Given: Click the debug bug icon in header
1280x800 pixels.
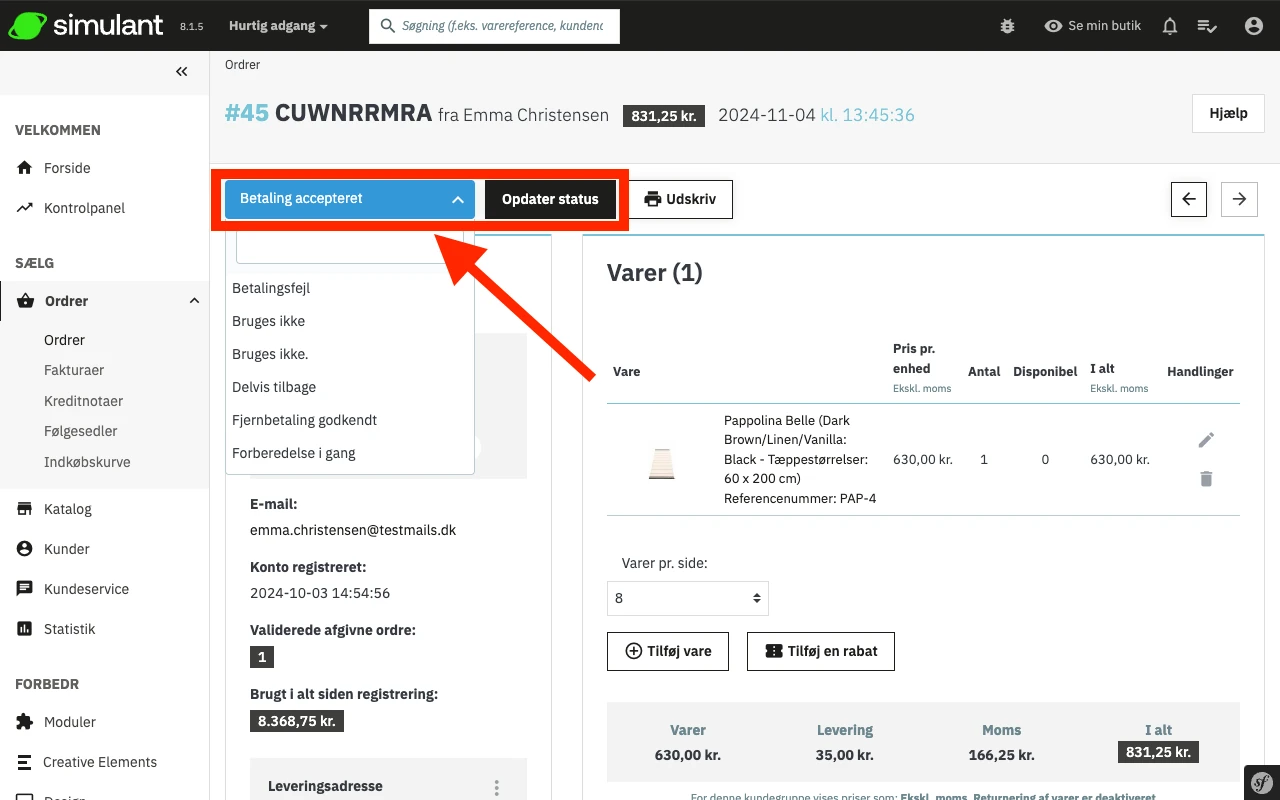Looking at the screenshot, I should tap(1007, 26).
